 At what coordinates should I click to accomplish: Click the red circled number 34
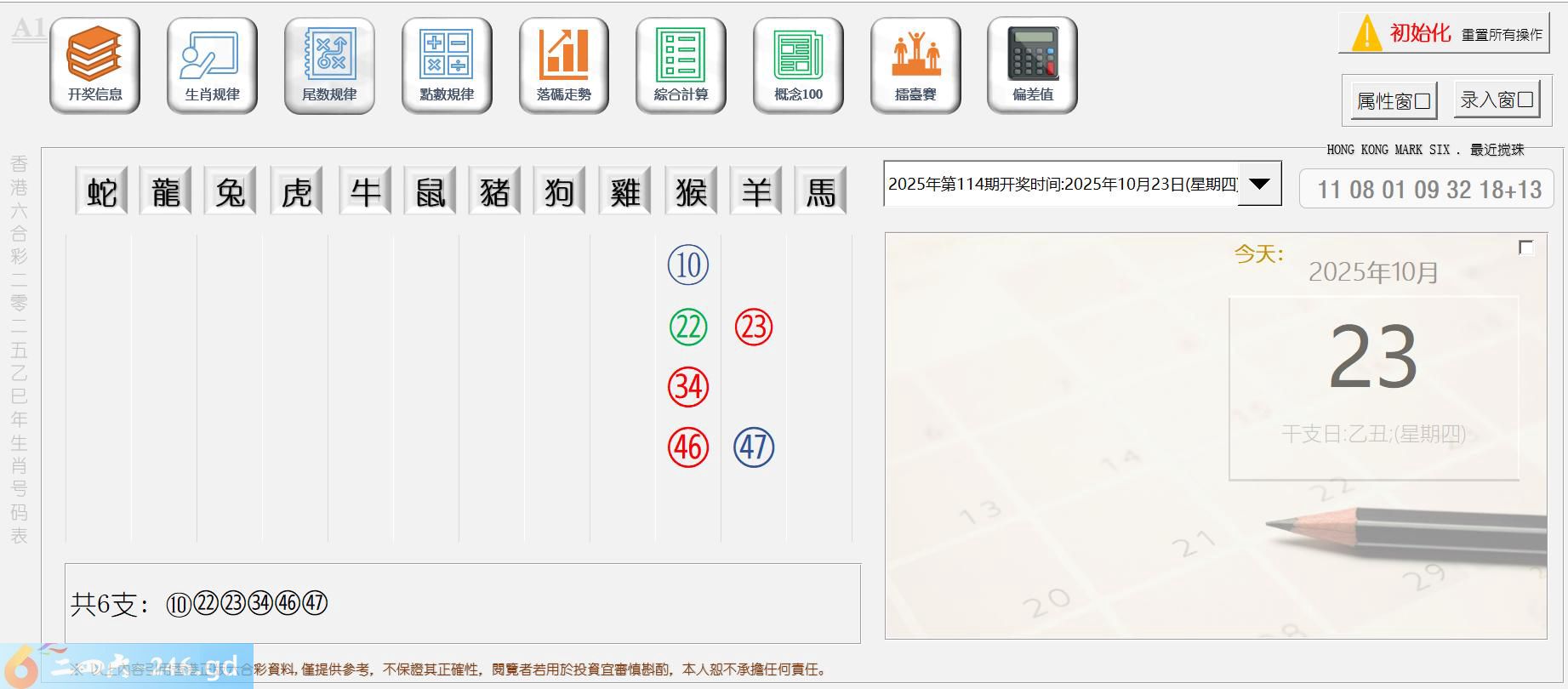[x=688, y=387]
